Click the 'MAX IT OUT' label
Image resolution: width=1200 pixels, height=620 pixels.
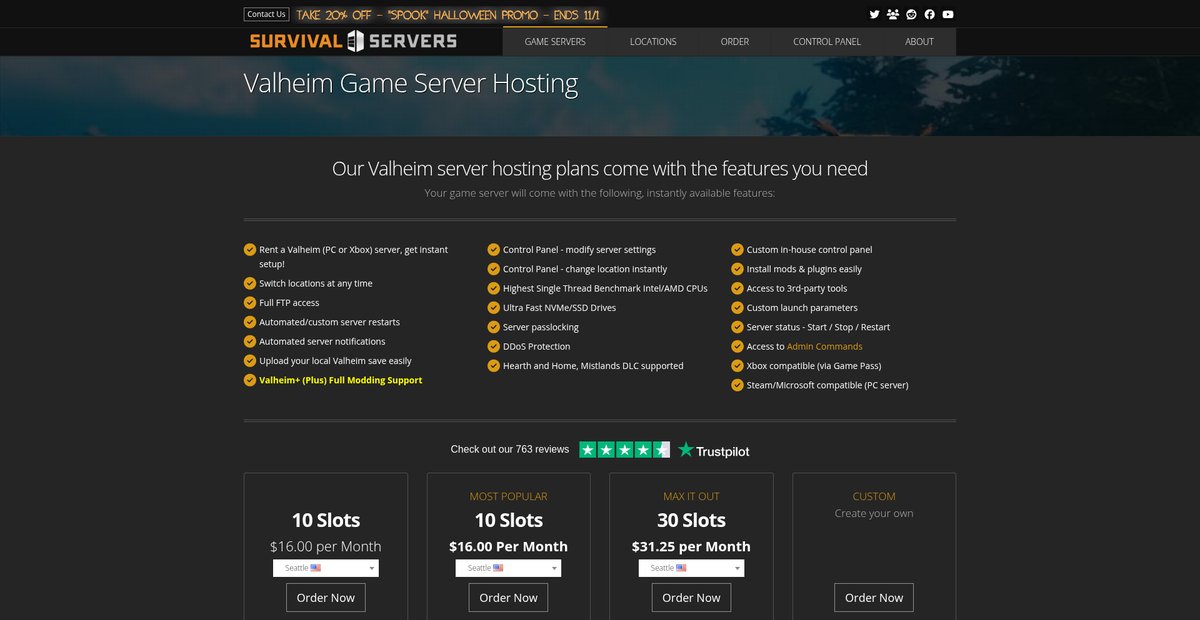click(x=691, y=496)
